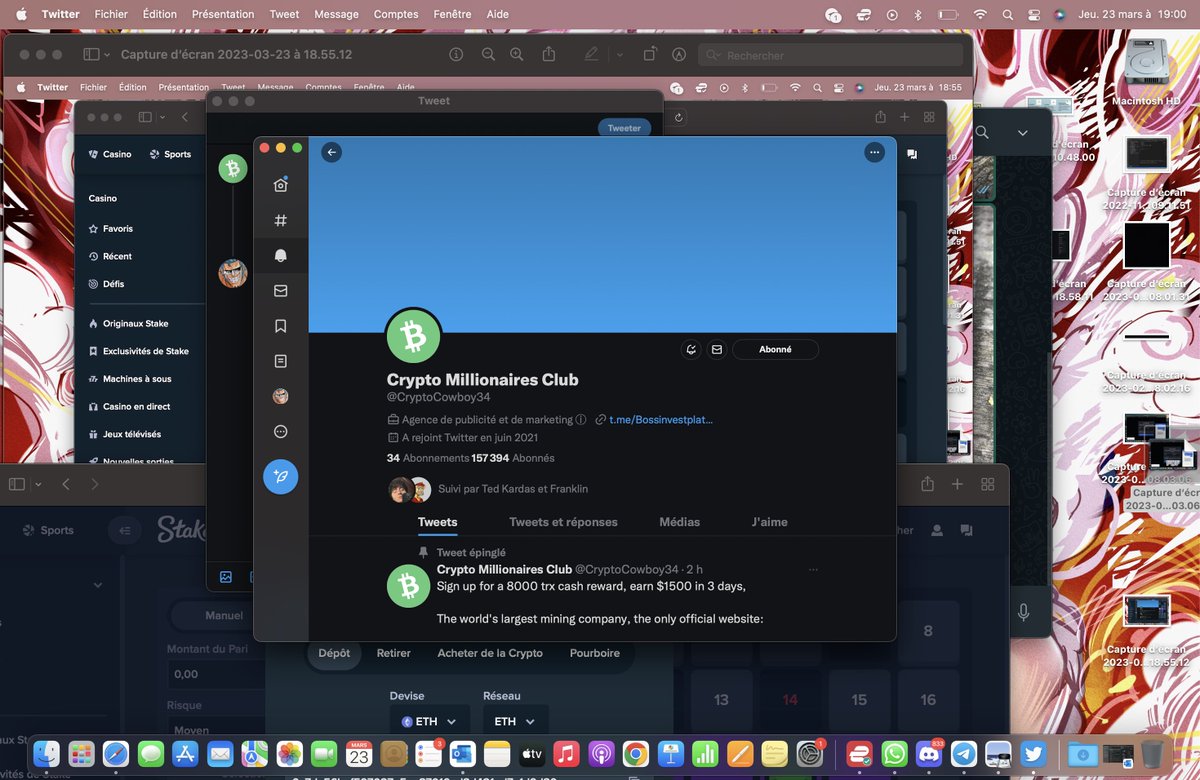The height and width of the screenshot is (780, 1200).
Task: Open the More options circle in sidebar
Action: point(281,431)
